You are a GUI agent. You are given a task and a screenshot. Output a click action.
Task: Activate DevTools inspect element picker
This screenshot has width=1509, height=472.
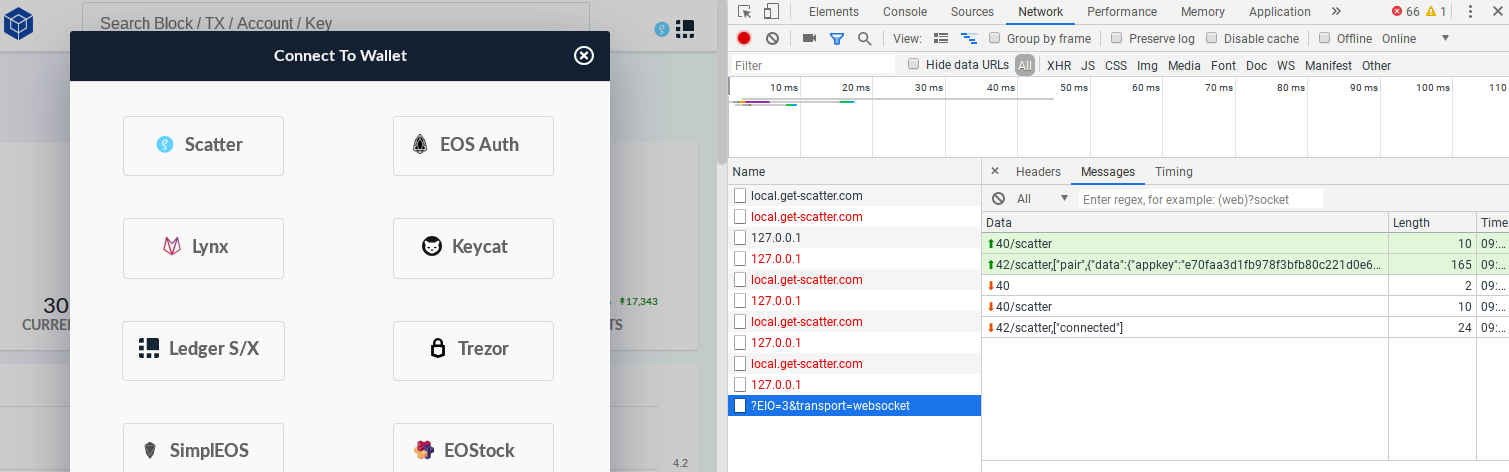click(x=745, y=12)
